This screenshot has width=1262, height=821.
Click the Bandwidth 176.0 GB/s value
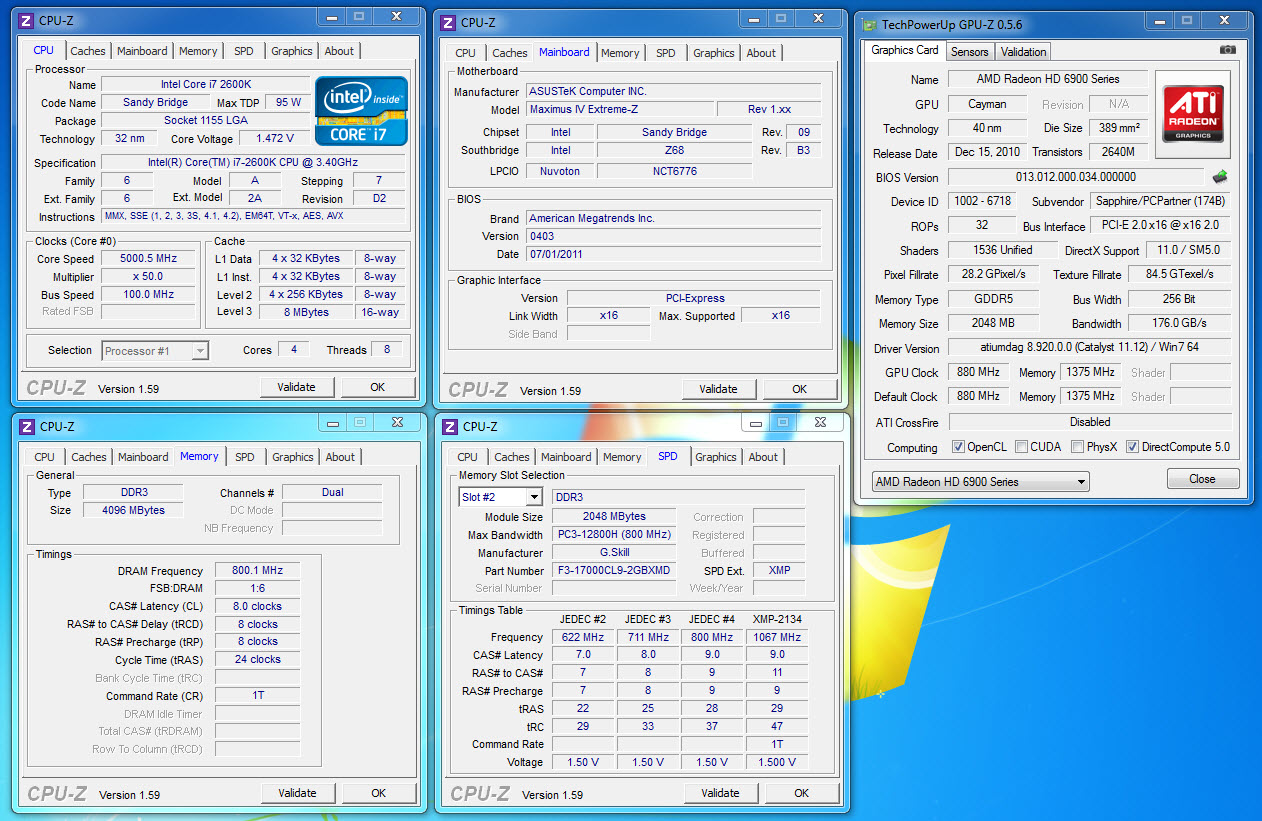point(1180,323)
